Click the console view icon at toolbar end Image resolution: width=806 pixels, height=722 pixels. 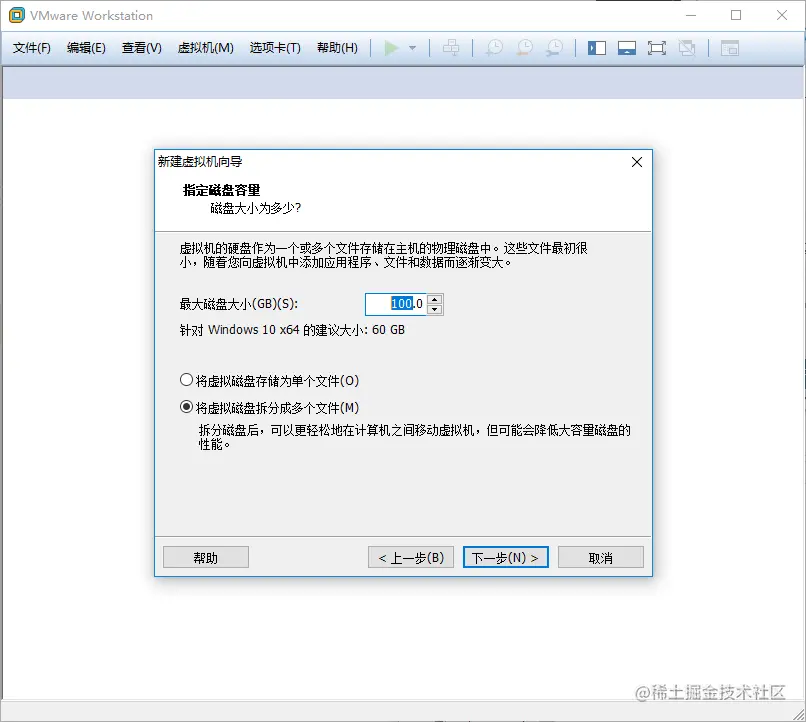[x=729, y=48]
